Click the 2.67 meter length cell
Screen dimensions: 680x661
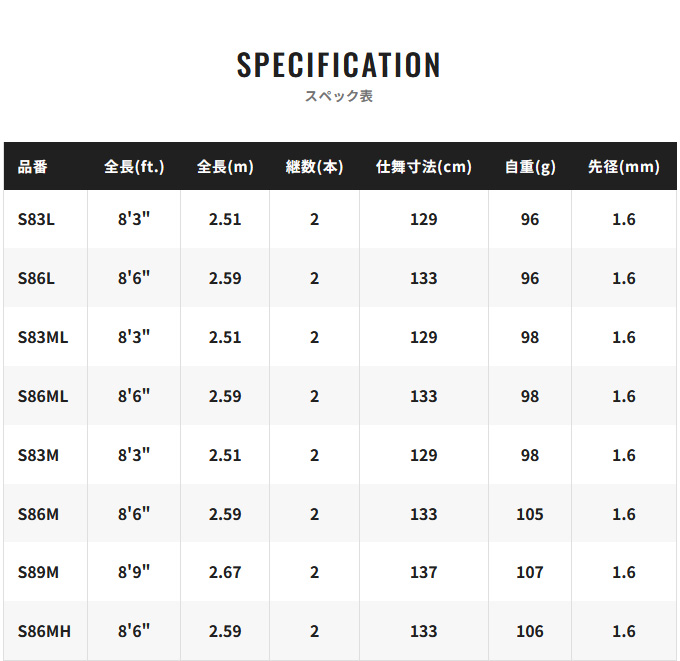point(225,573)
